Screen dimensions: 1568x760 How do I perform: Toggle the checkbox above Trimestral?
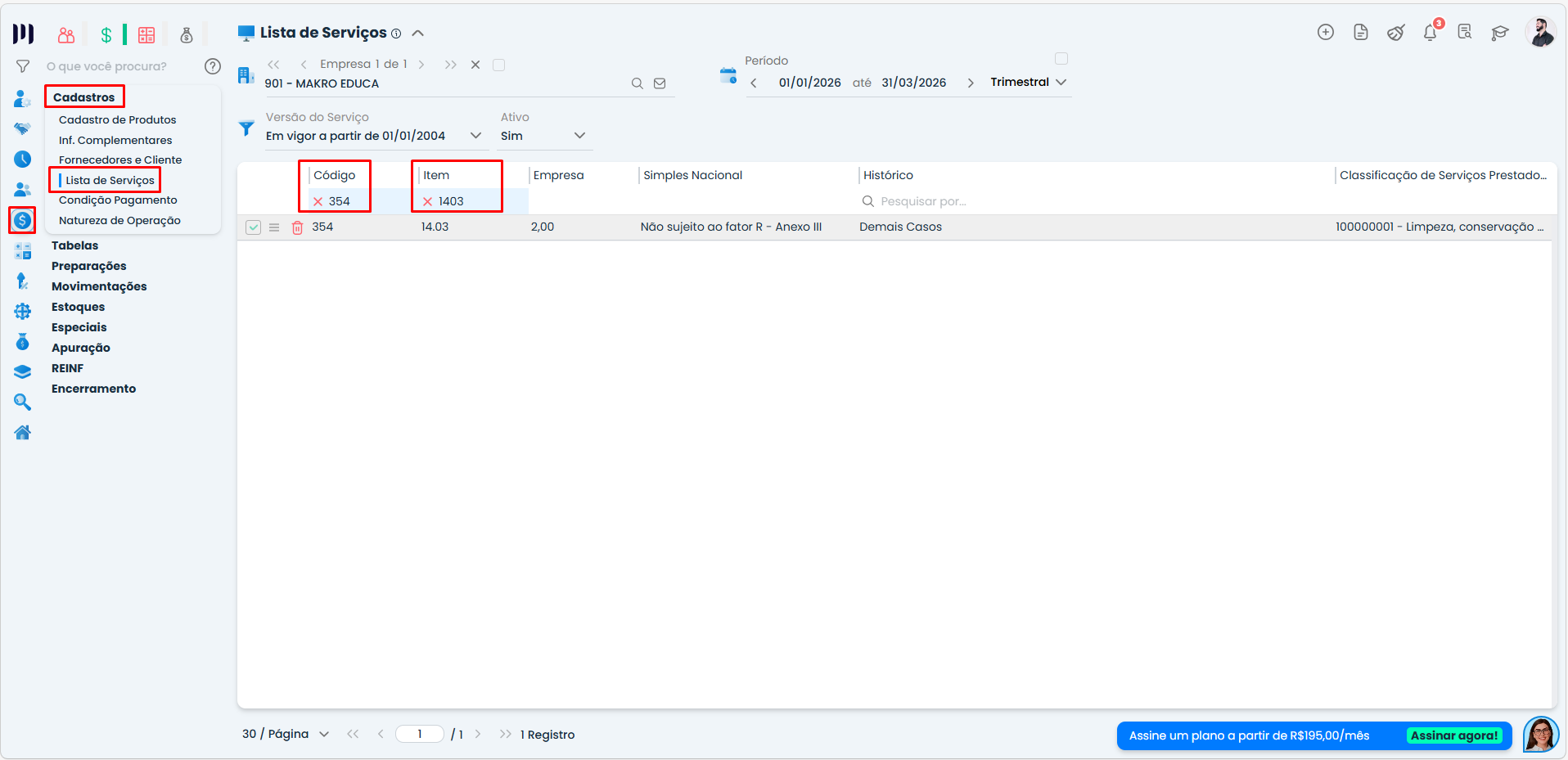[1061, 59]
